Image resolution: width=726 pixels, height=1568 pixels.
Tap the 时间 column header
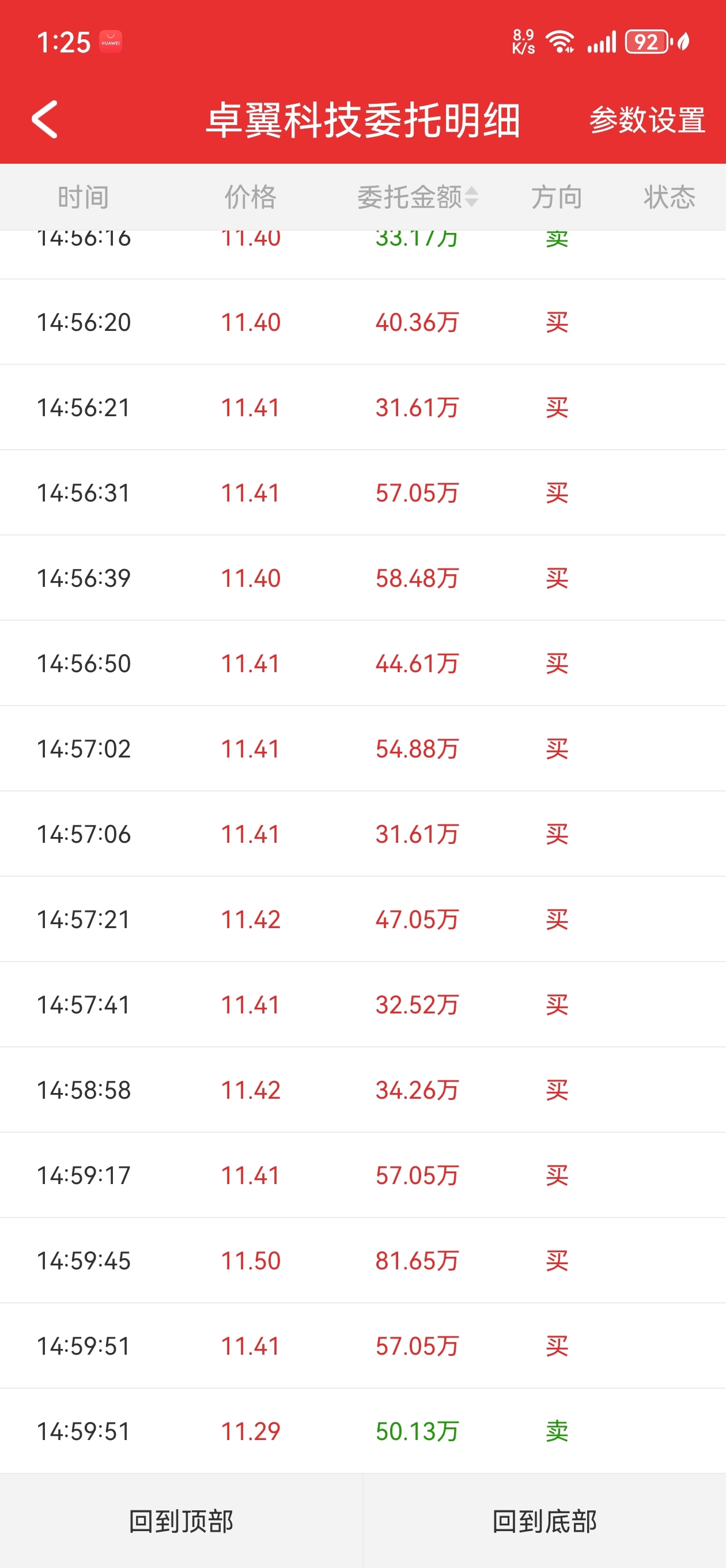pos(84,197)
